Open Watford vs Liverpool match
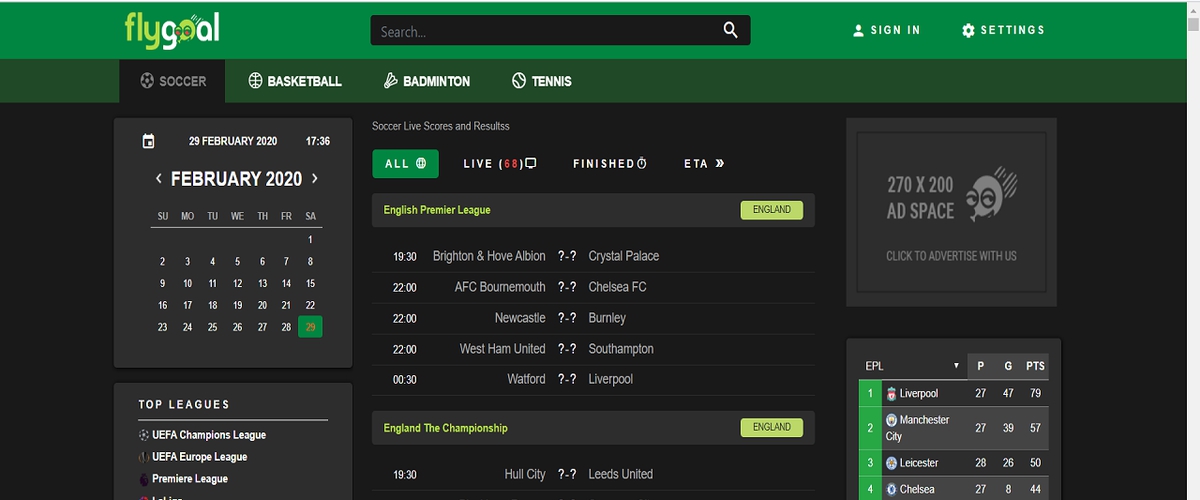This screenshot has width=1200, height=500. [x=593, y=379]
